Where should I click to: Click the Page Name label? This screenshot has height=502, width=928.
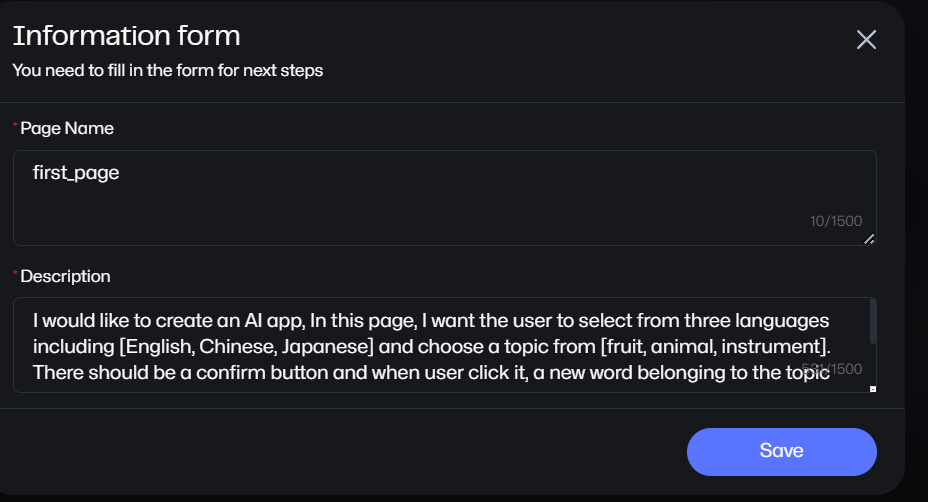click(x=67, y=129)
